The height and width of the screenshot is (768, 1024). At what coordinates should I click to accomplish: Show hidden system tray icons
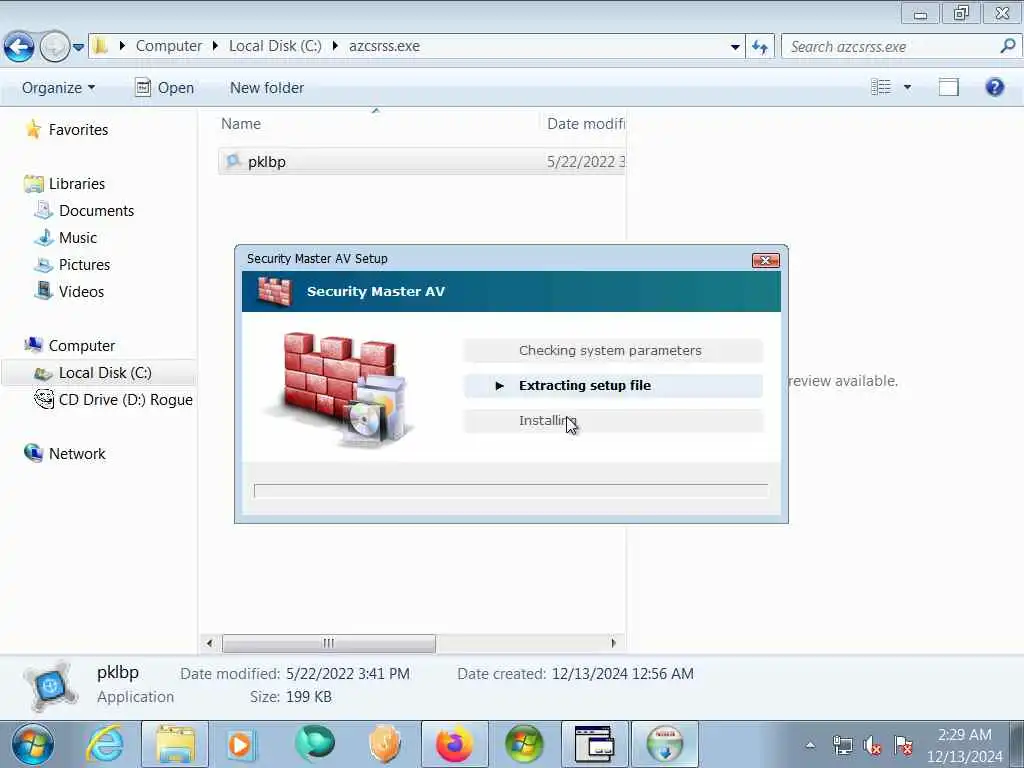point(810,745)
